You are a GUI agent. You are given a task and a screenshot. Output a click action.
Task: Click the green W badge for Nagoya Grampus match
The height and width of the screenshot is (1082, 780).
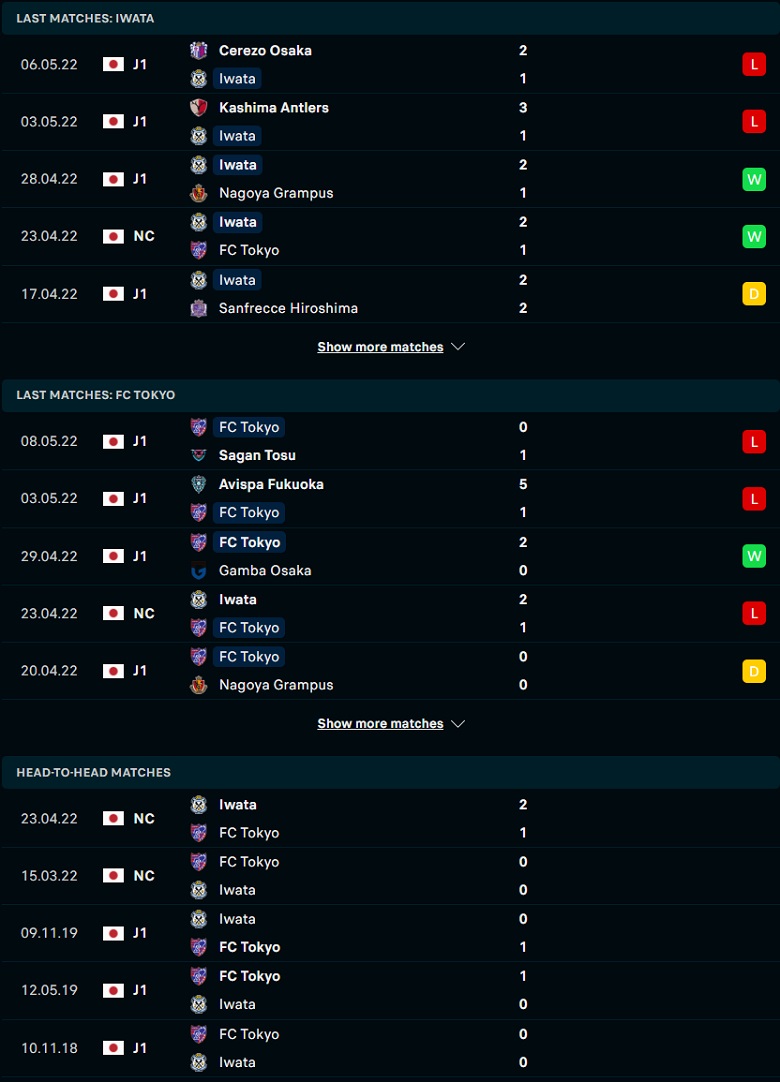(x=754, y=179)
